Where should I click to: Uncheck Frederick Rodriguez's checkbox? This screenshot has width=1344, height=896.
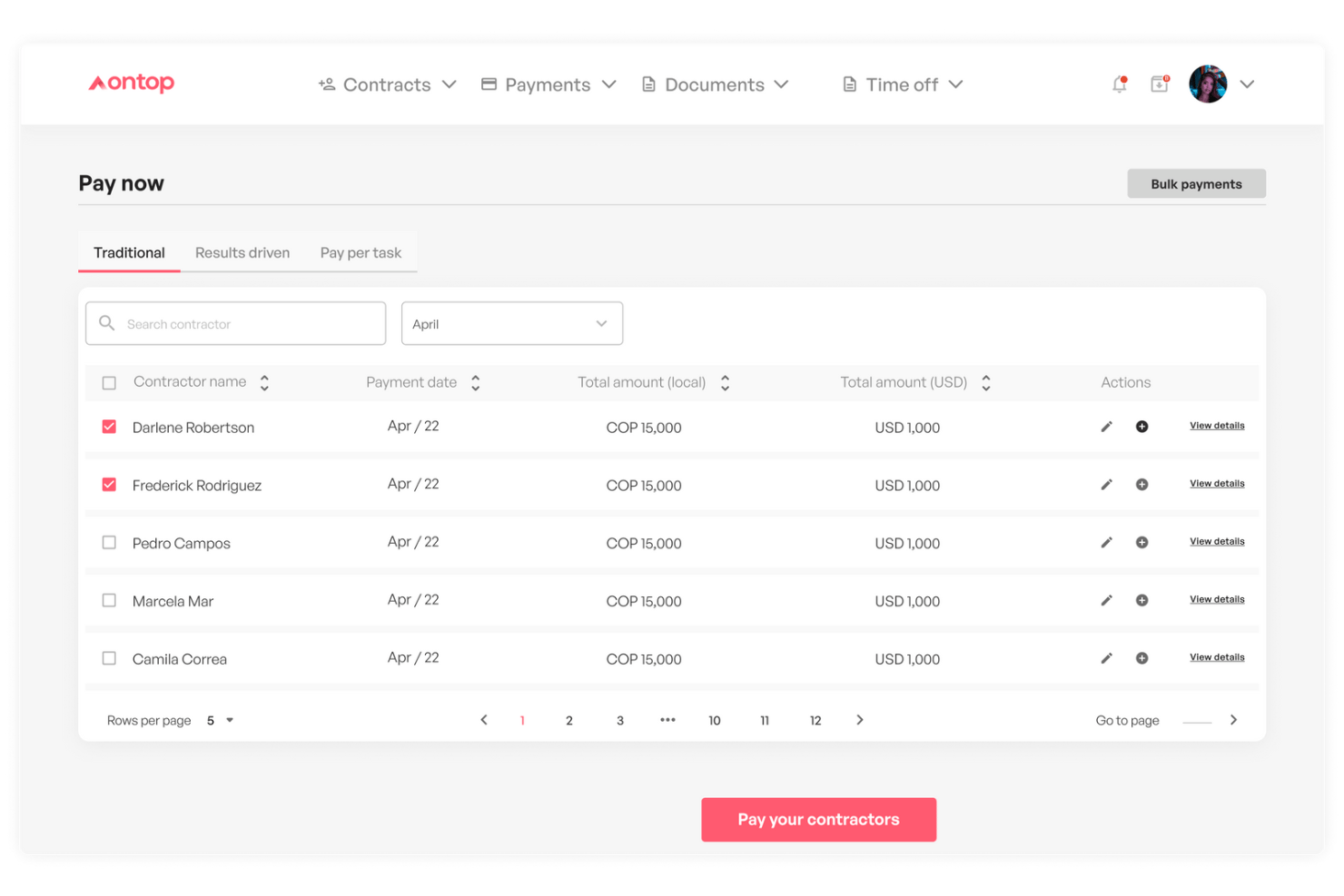(109, 485)
